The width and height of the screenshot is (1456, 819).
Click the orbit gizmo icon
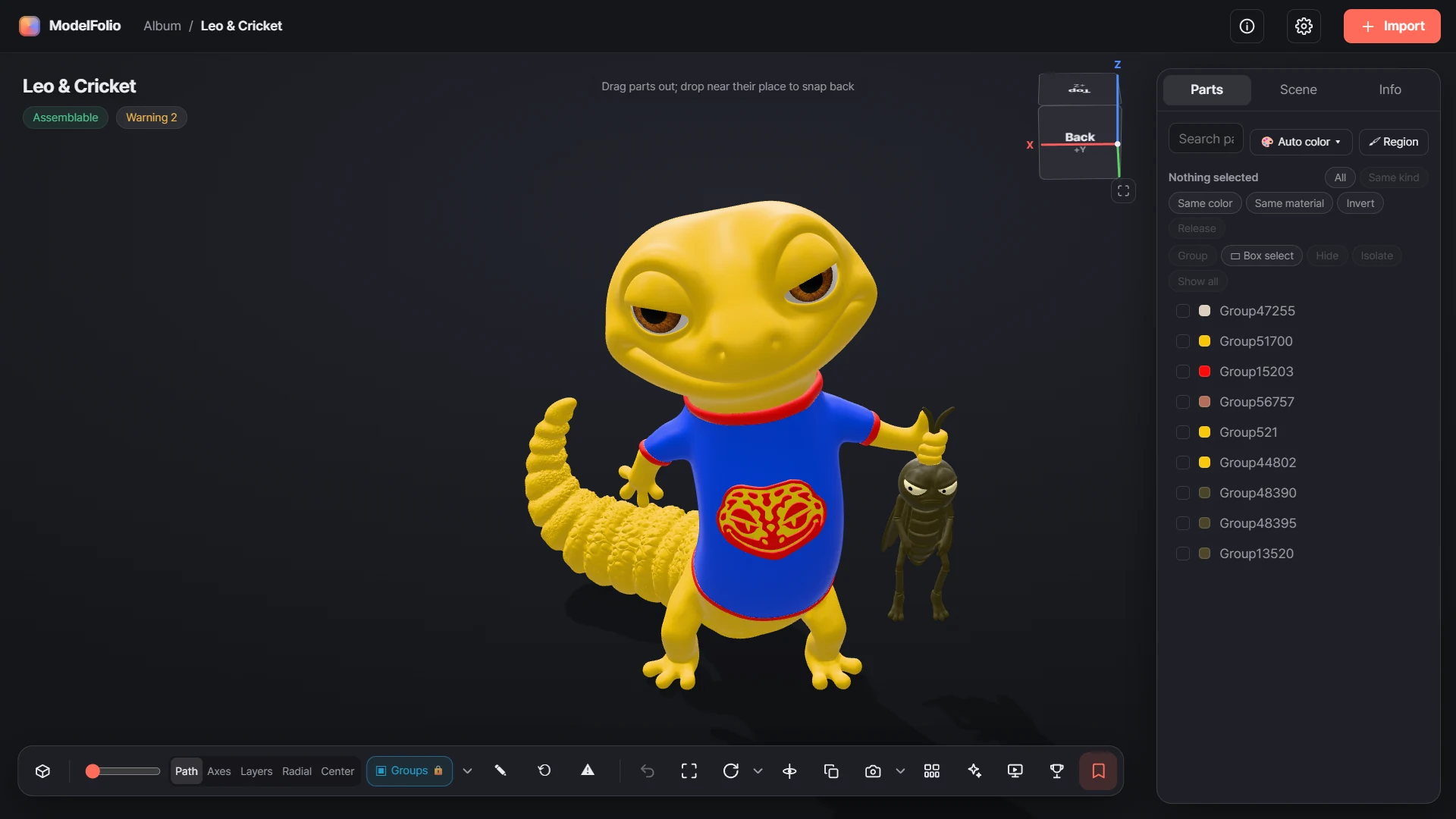(789, 770)
